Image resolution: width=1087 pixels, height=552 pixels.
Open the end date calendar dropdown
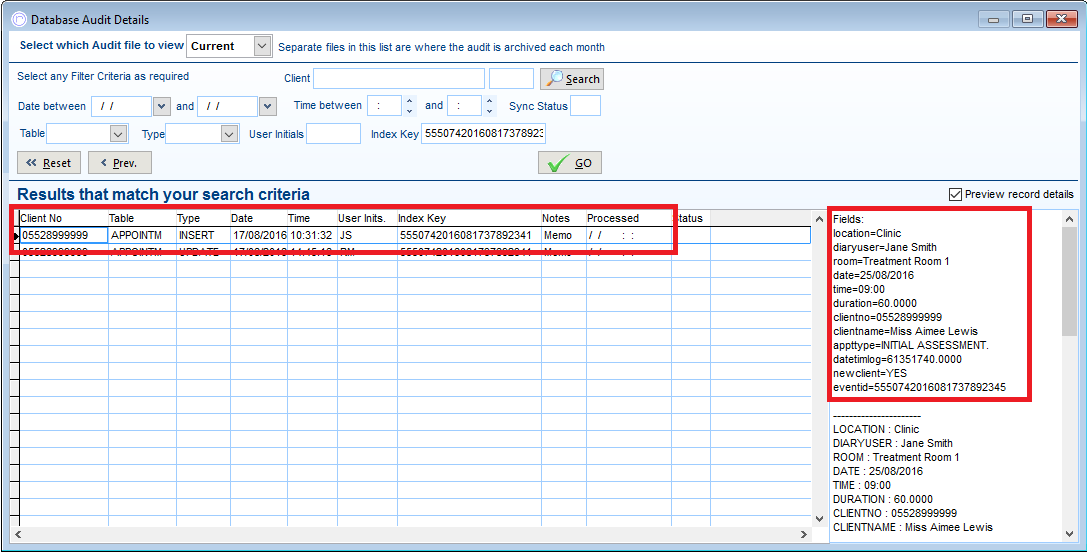pos(267,106)
